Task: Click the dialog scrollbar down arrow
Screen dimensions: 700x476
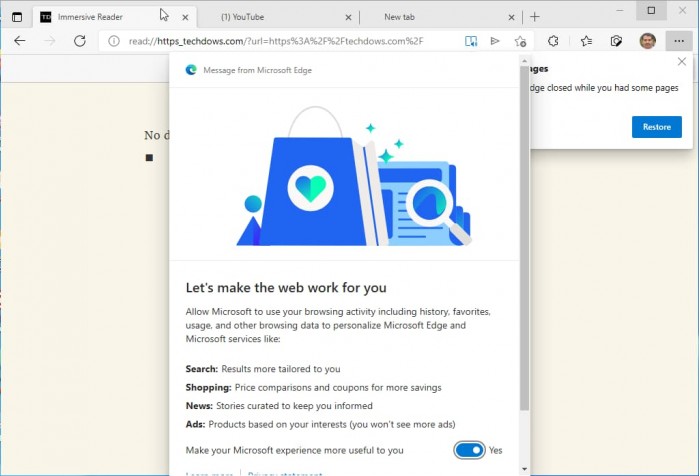Action: coord(524,468)
